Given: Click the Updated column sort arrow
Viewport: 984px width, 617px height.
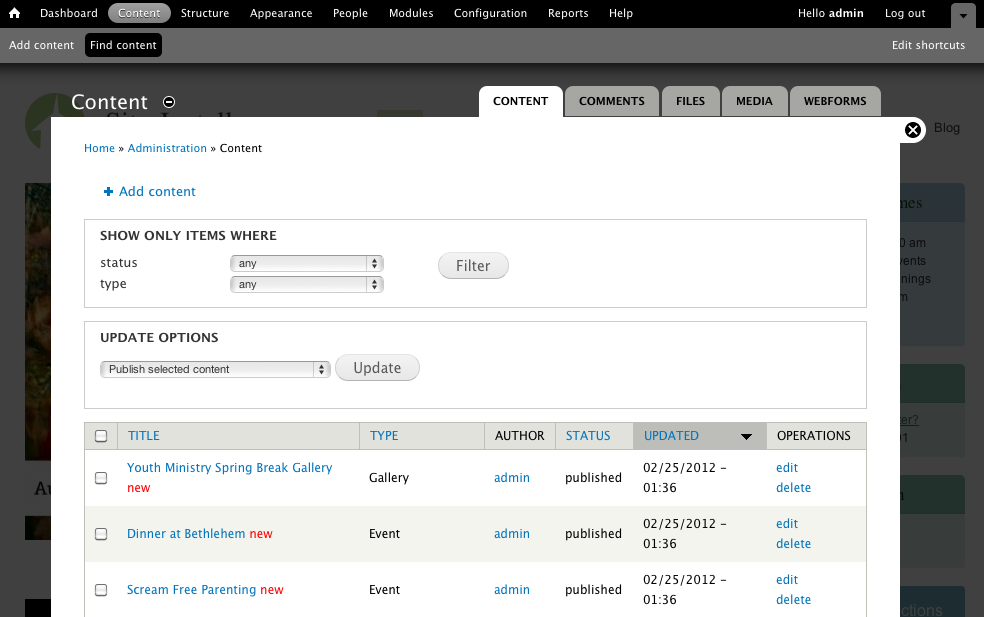Looking at the screenshot, I should click(x=746, y=436).
